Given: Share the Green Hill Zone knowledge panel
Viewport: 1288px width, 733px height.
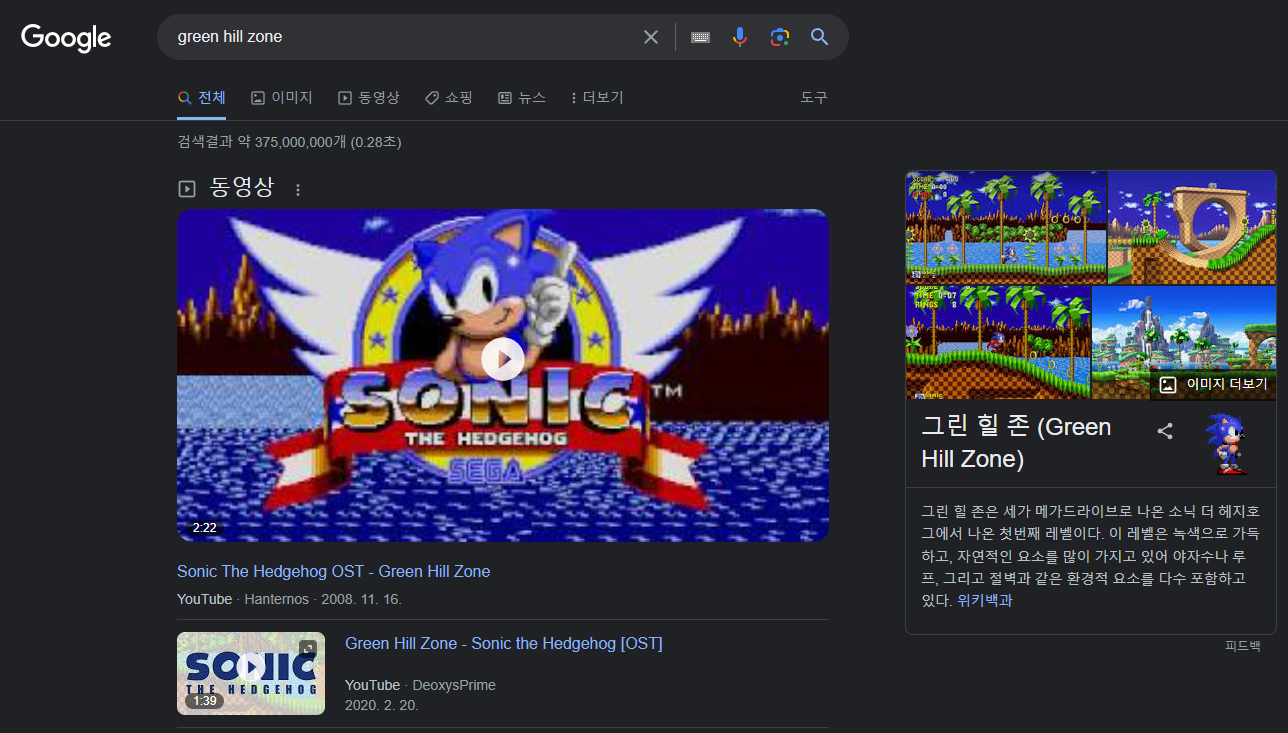Looking at the screenshot, I should [1165, 431].
